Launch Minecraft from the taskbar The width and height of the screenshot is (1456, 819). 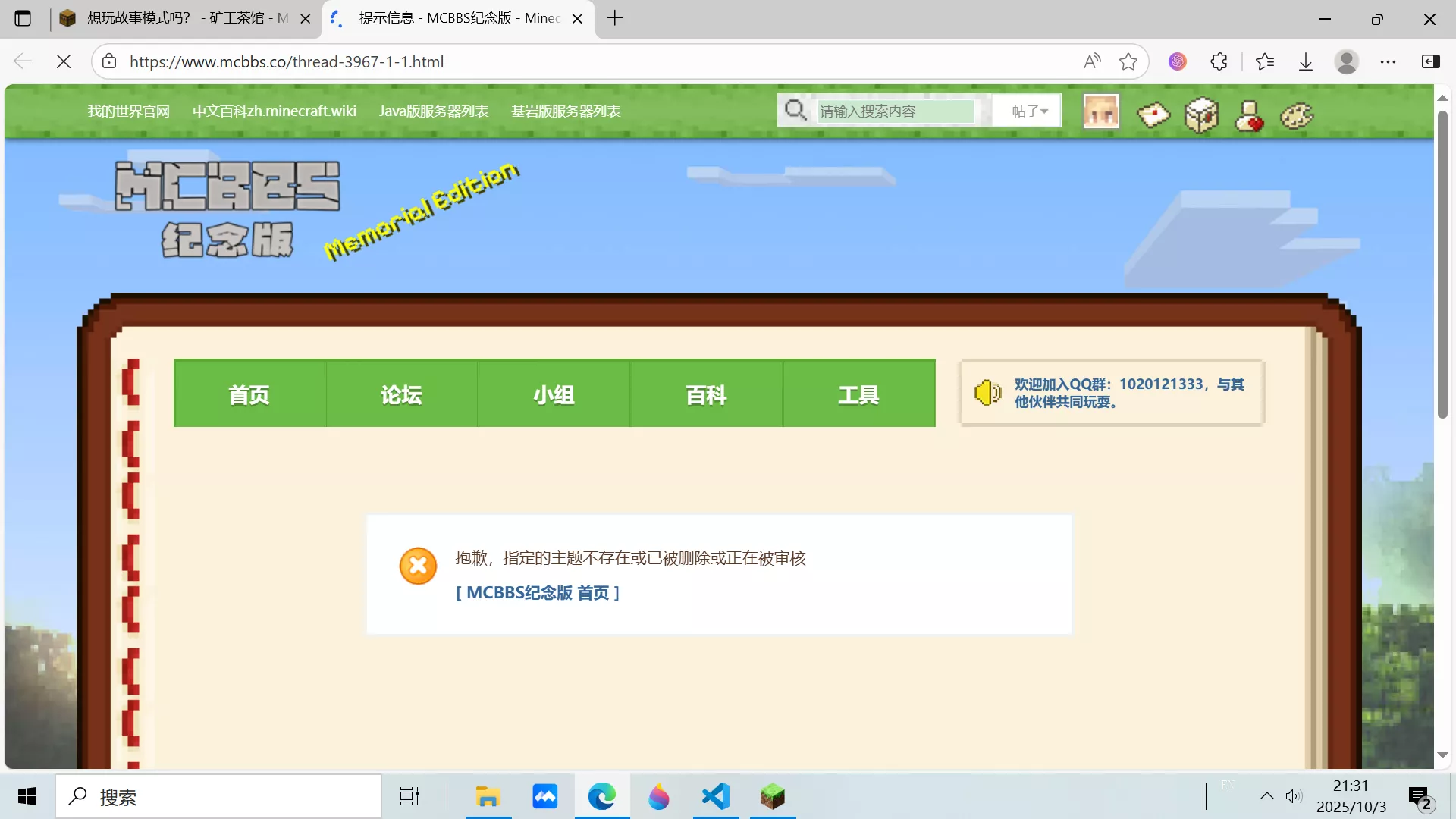click(772, 796)
